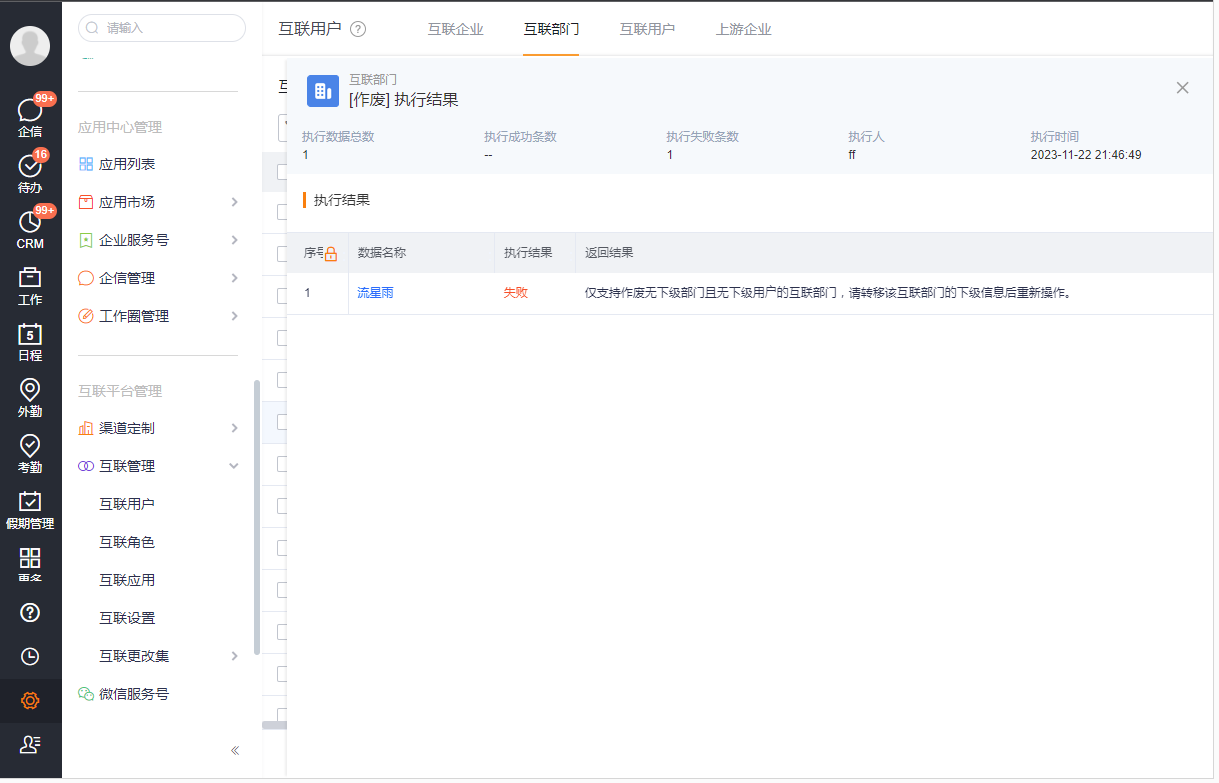Click the search magnifier icon
The height and width of the screenshot is (783, 1219).
(92, 28)
